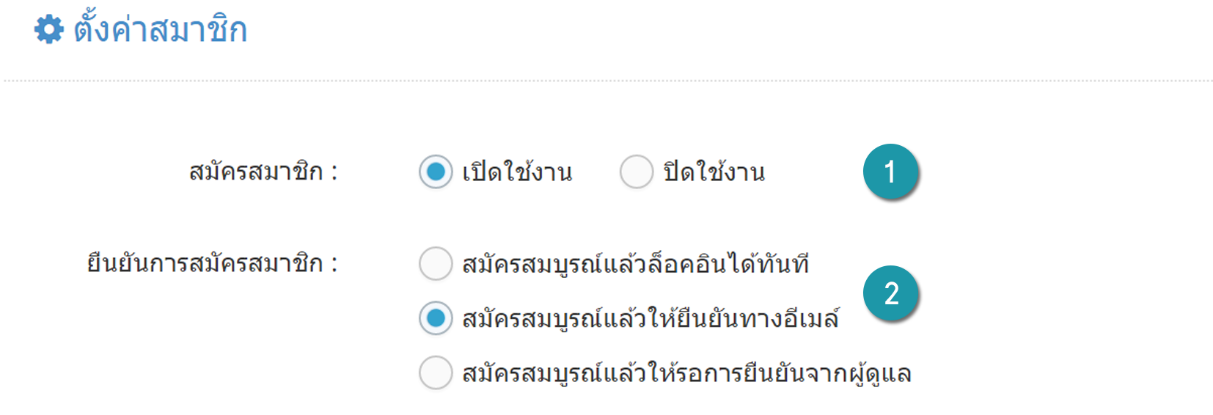Choose สมัครสมบูรณ์แล้วให้รอการยืนยันจากผู้ดูแล radio option
Viewport: 1213px width, 415px height.
436,374
